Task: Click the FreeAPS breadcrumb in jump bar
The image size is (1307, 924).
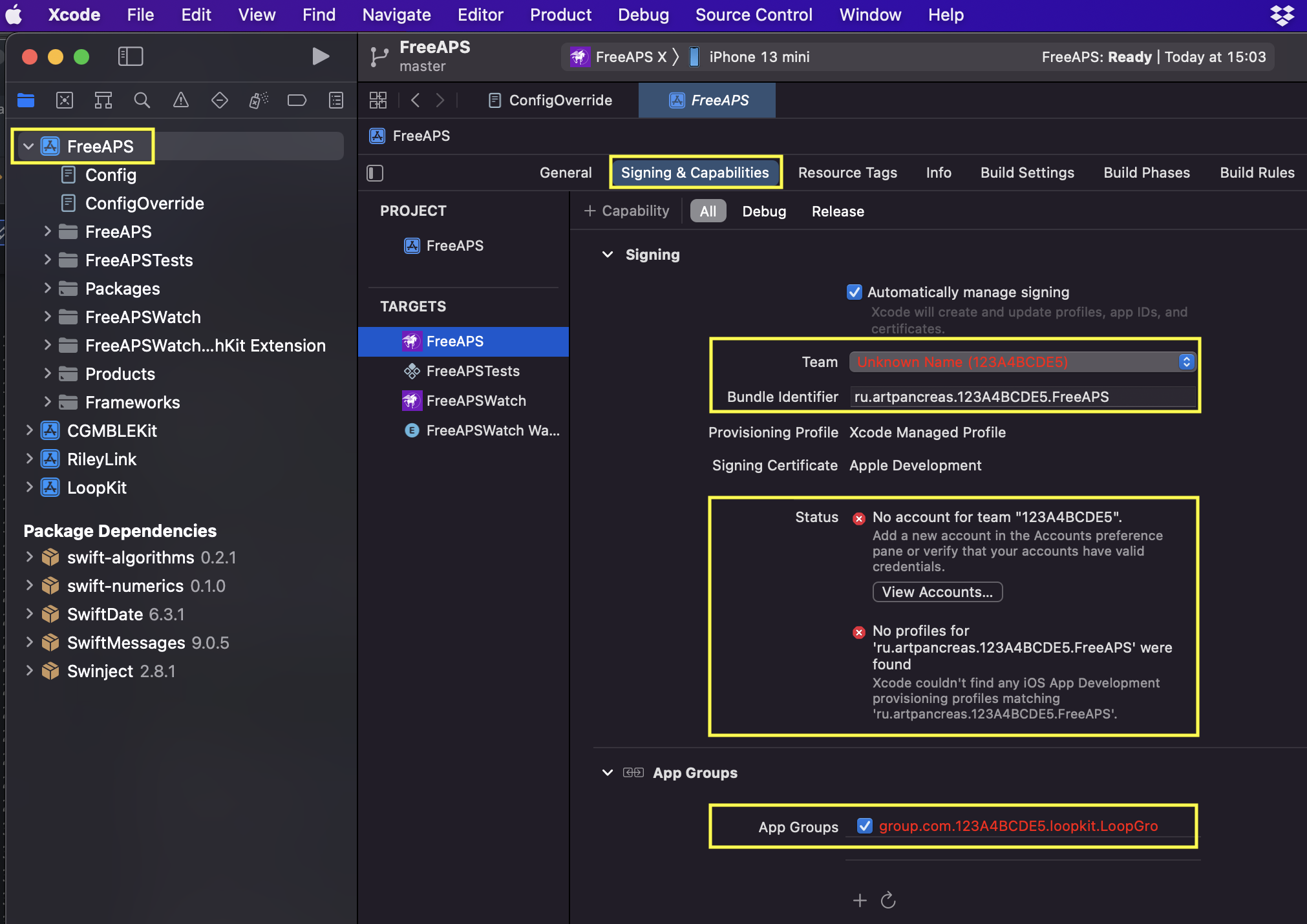Action: (x=410, y=136)
